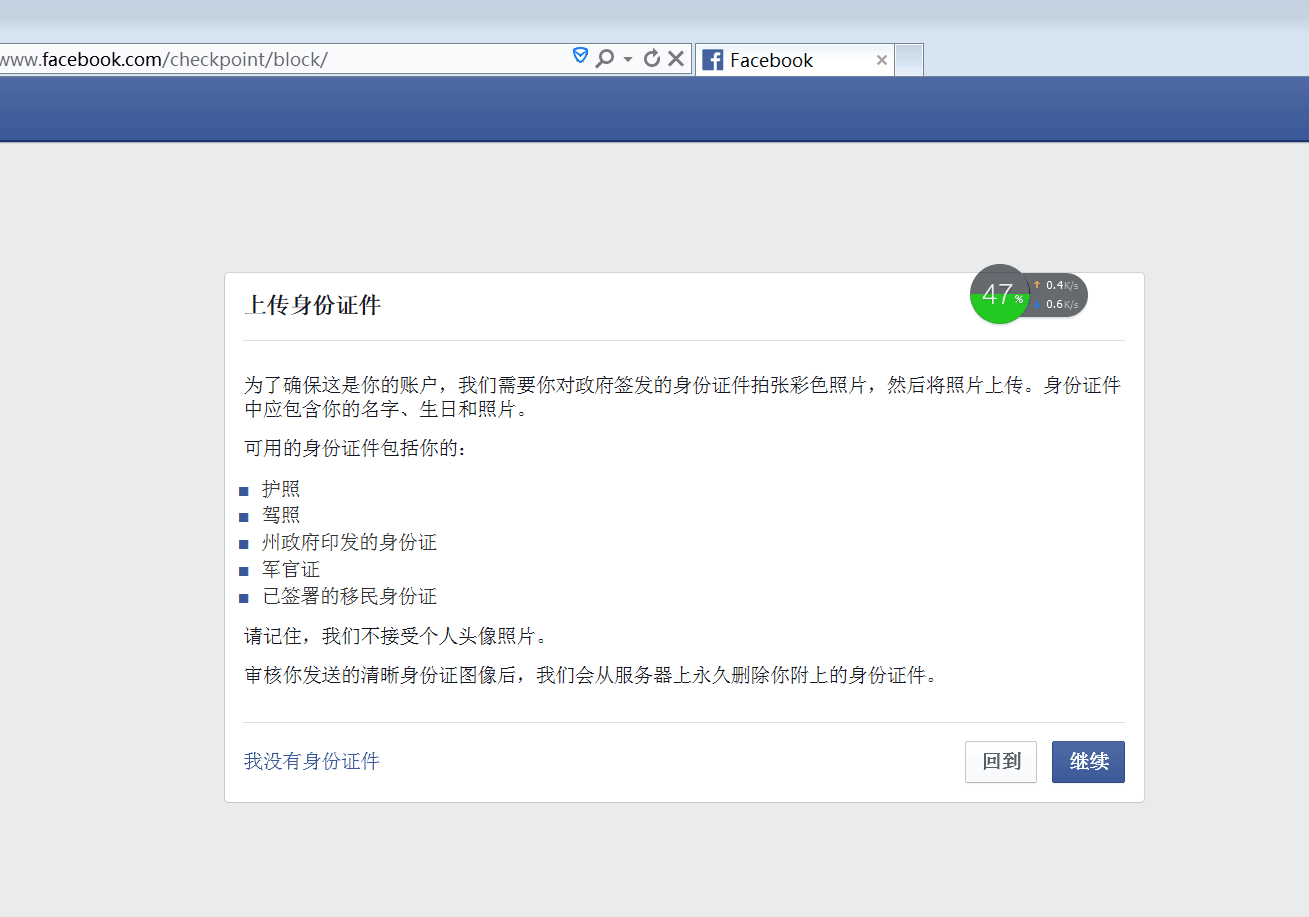This screenshot has height=917, width=1309.
Task: Click the orange upload speed arrow indicator
Action: pos(1036,285)
